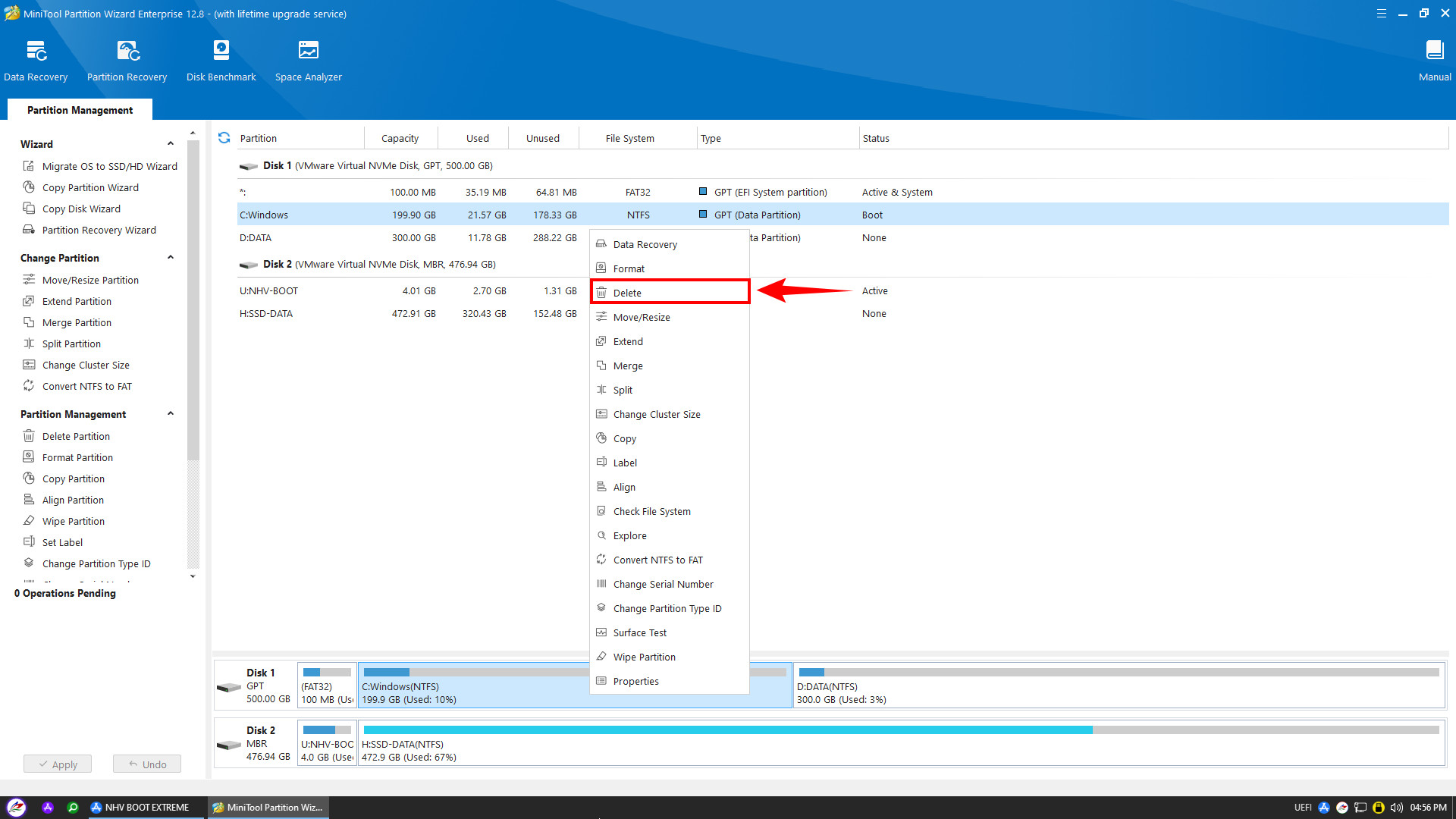Image resolution: width=1456 pixels, height=819 pixels.
Task: Open the hamburger menu in the title bar
Action: click(x=1381, y=14)
